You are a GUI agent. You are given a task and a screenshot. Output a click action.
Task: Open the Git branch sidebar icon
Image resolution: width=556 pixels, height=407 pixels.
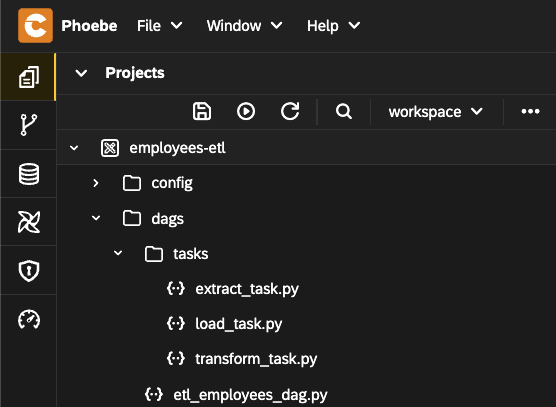coord(29,125)
